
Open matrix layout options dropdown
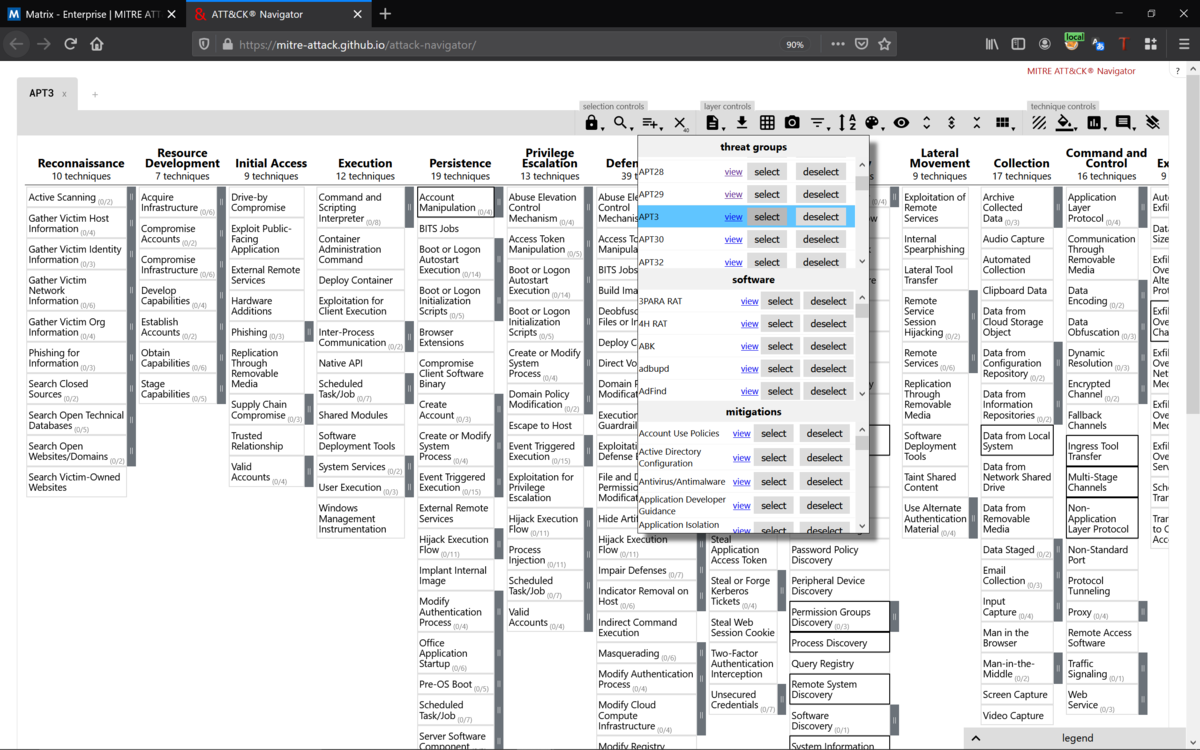[1003, 123]
